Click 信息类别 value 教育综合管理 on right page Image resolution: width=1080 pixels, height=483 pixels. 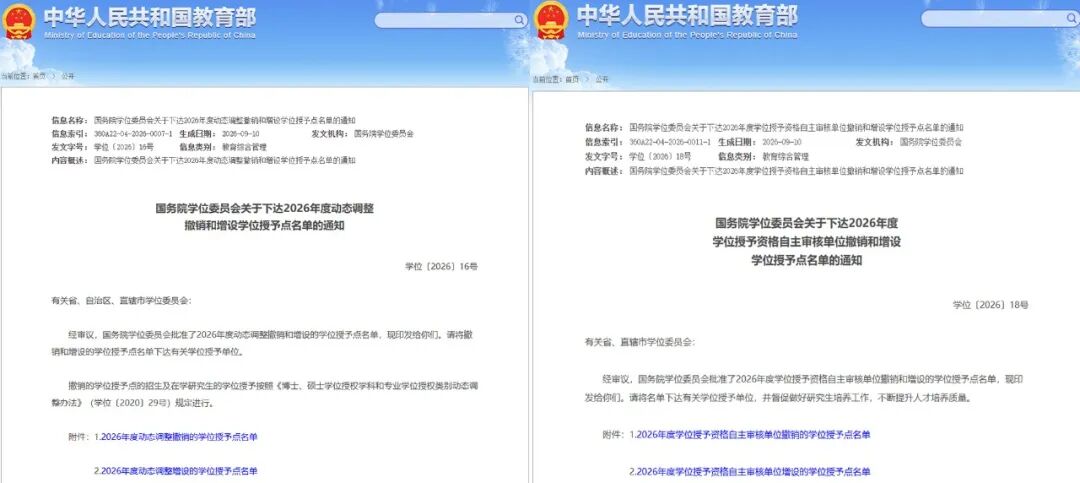(x=785, y=156)
